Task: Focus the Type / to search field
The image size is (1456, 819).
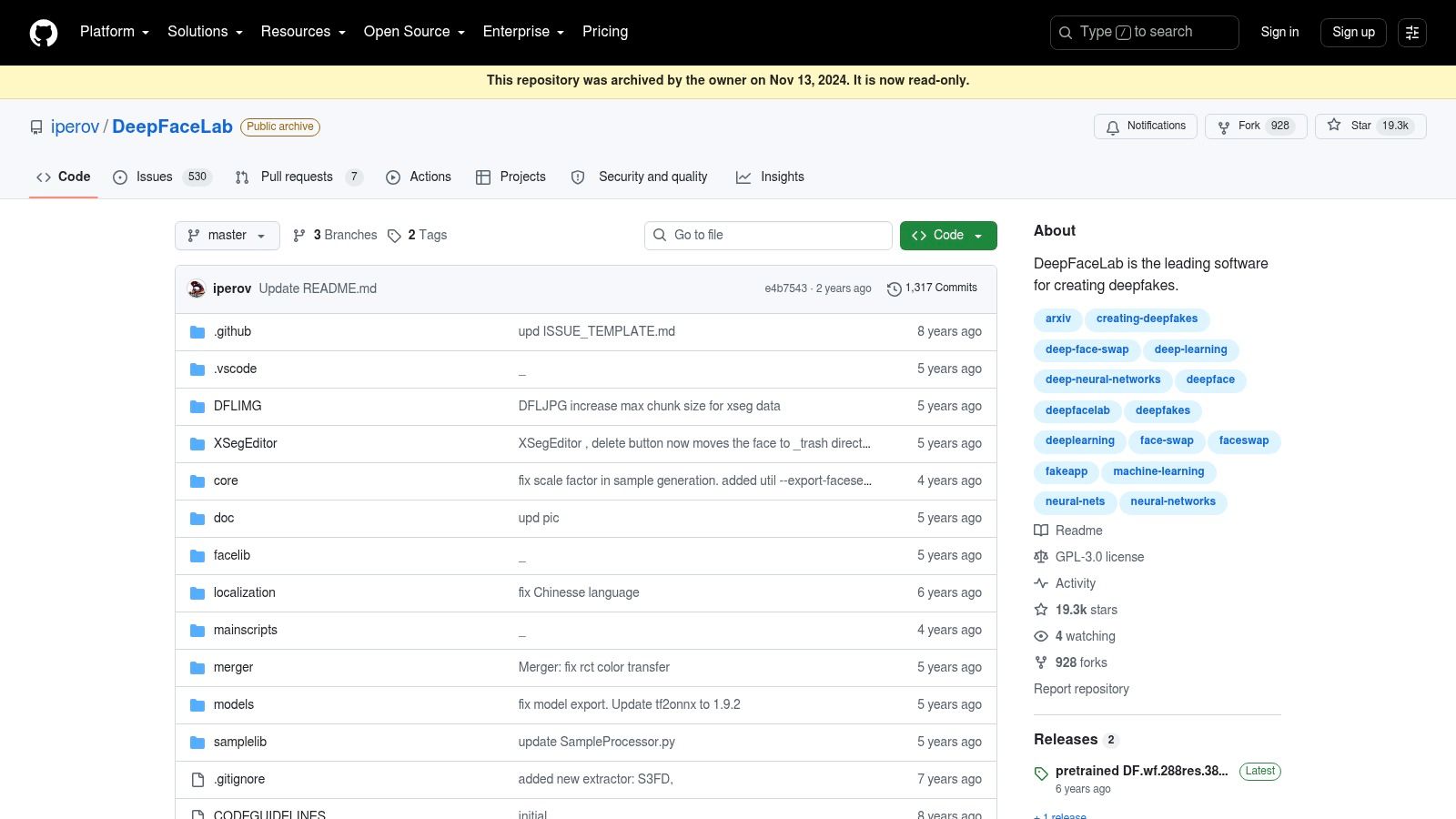Action: 1144,33
